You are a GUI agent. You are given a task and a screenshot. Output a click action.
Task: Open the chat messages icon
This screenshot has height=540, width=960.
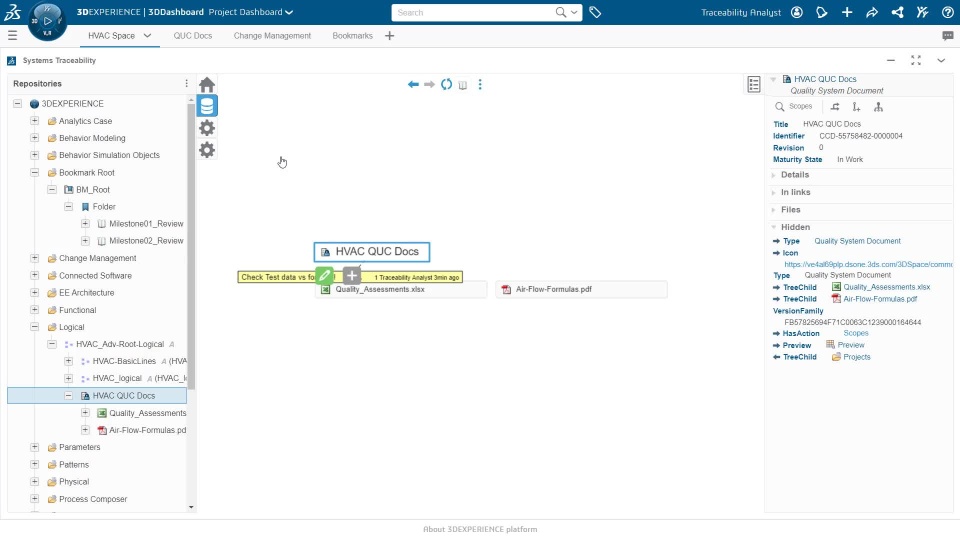[947, 36]
